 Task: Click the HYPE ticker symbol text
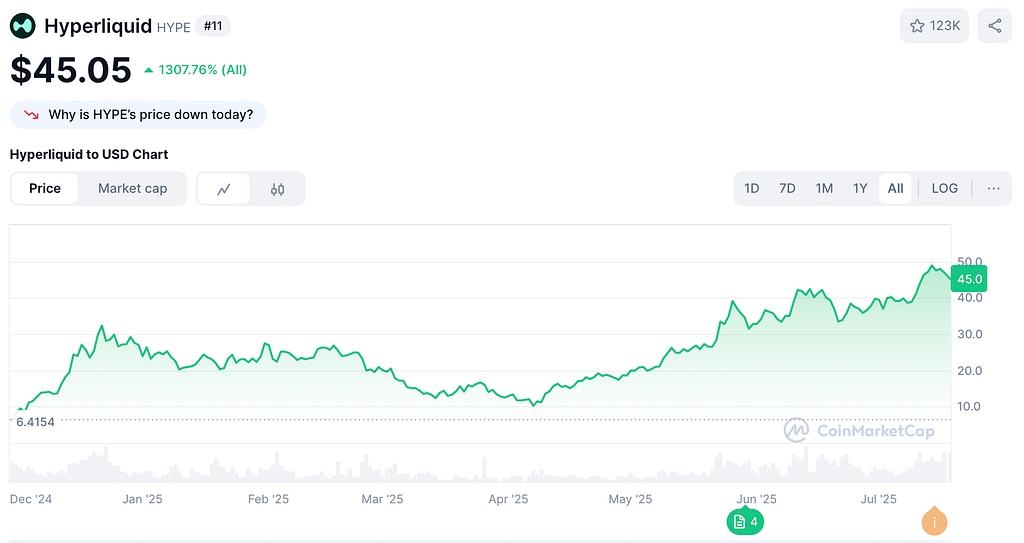click(x=174, y=27)
